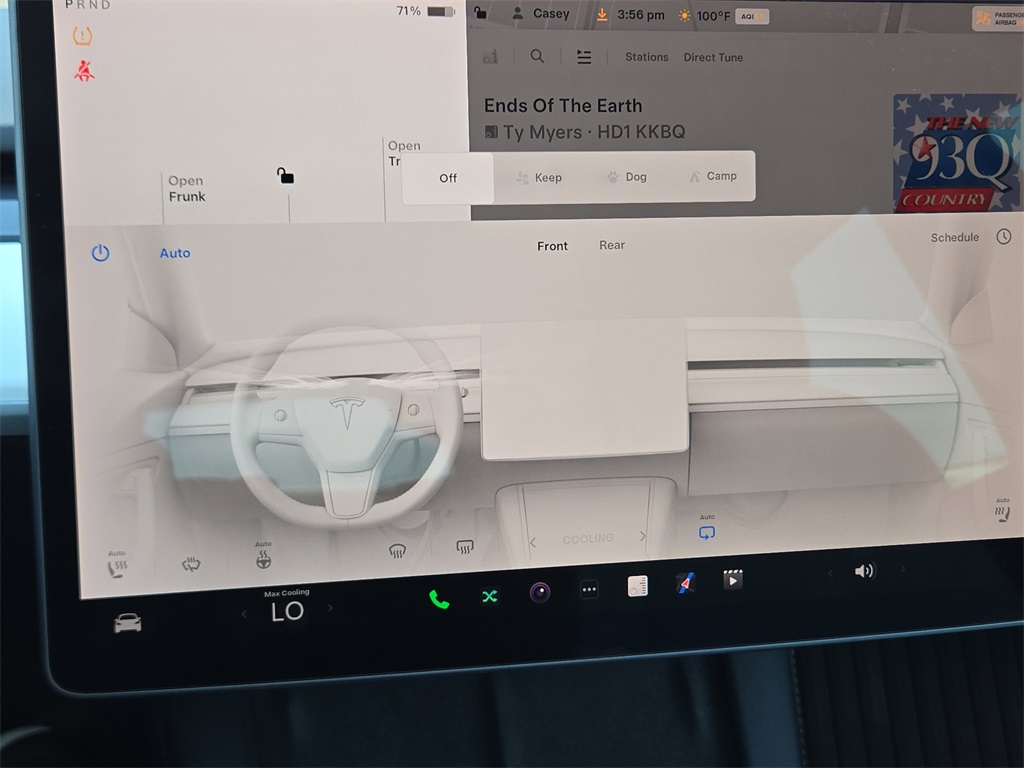Switch climate to Auto mode
1024x768 pixels.
click(x=175, y=253)
